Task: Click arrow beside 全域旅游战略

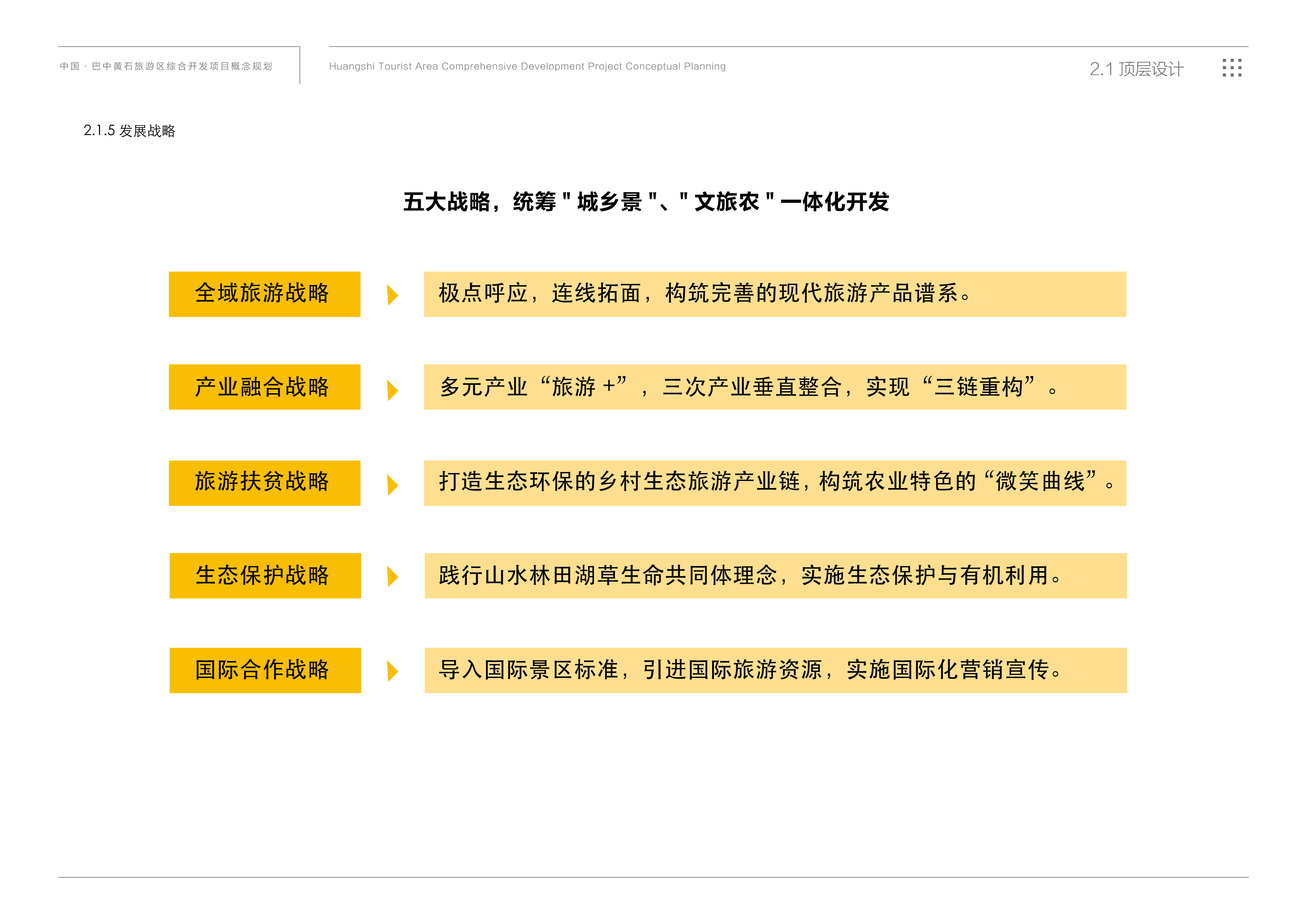Action: [392, 295]
